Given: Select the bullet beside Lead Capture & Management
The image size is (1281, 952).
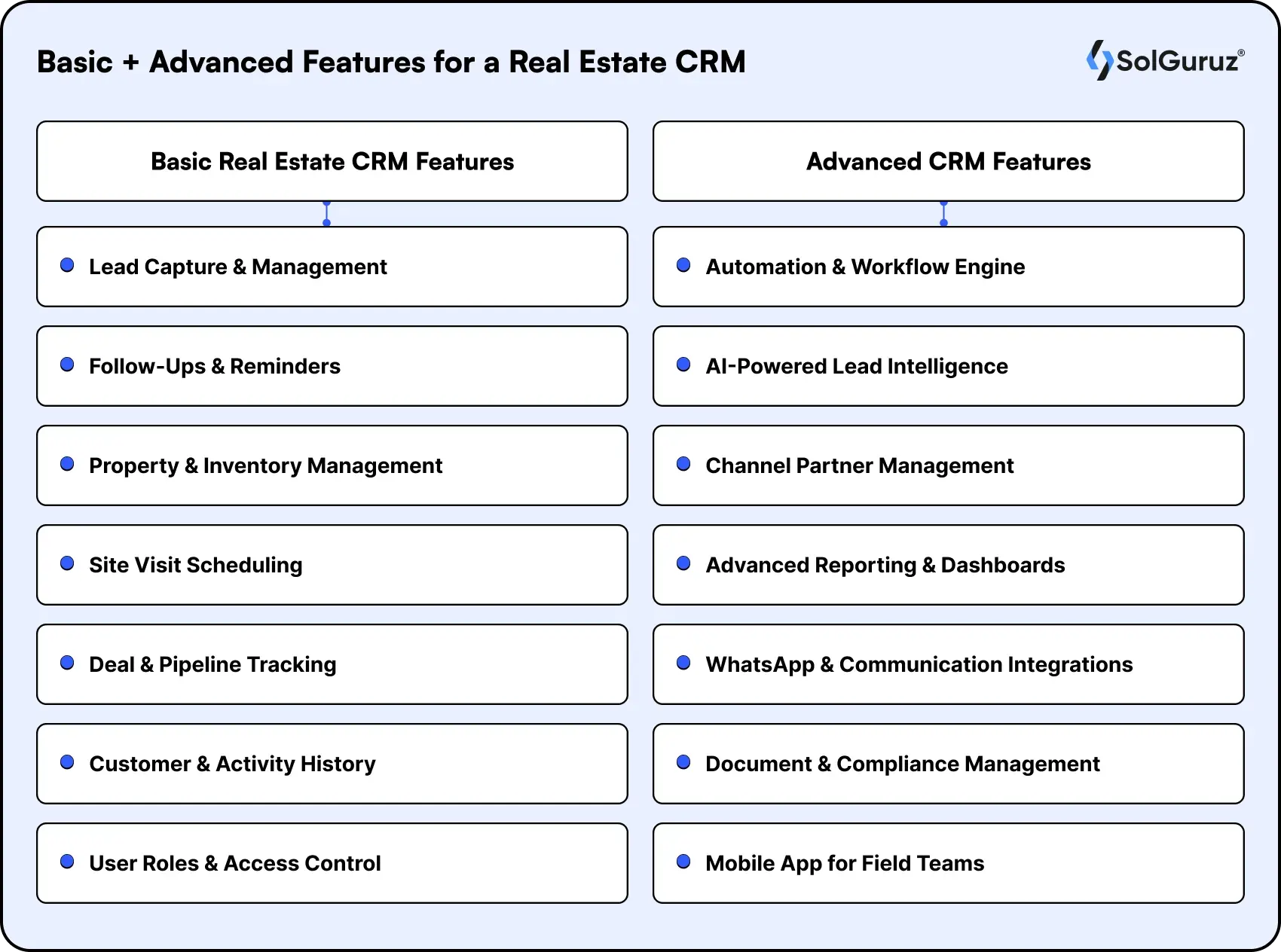Looking at the screenshot, I should 68,264.
